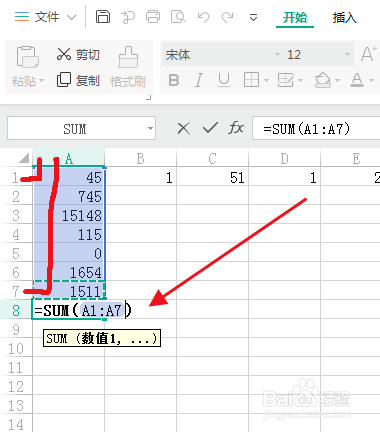Expand the 粘贴 dropdown arrow
The image size is (380, 432).
coord(42,81)
